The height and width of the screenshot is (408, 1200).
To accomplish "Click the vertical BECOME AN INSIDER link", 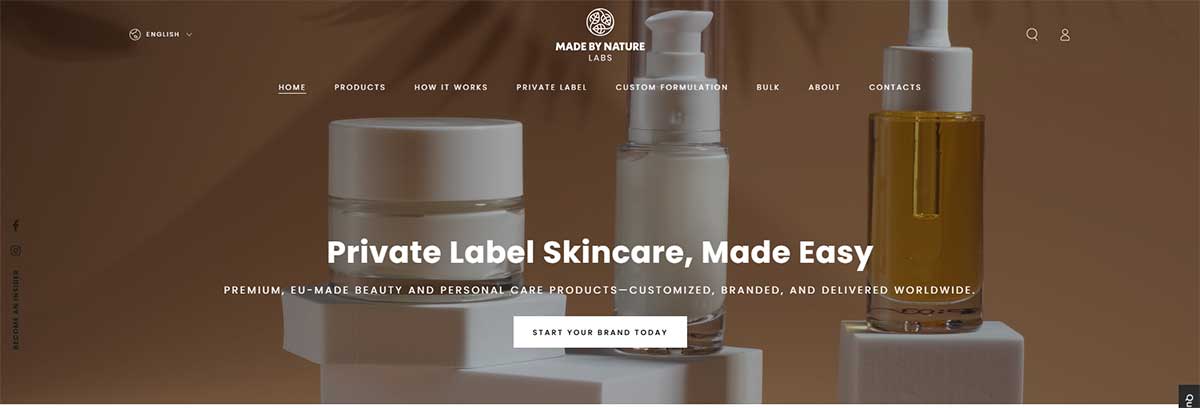I will [16, 310].
